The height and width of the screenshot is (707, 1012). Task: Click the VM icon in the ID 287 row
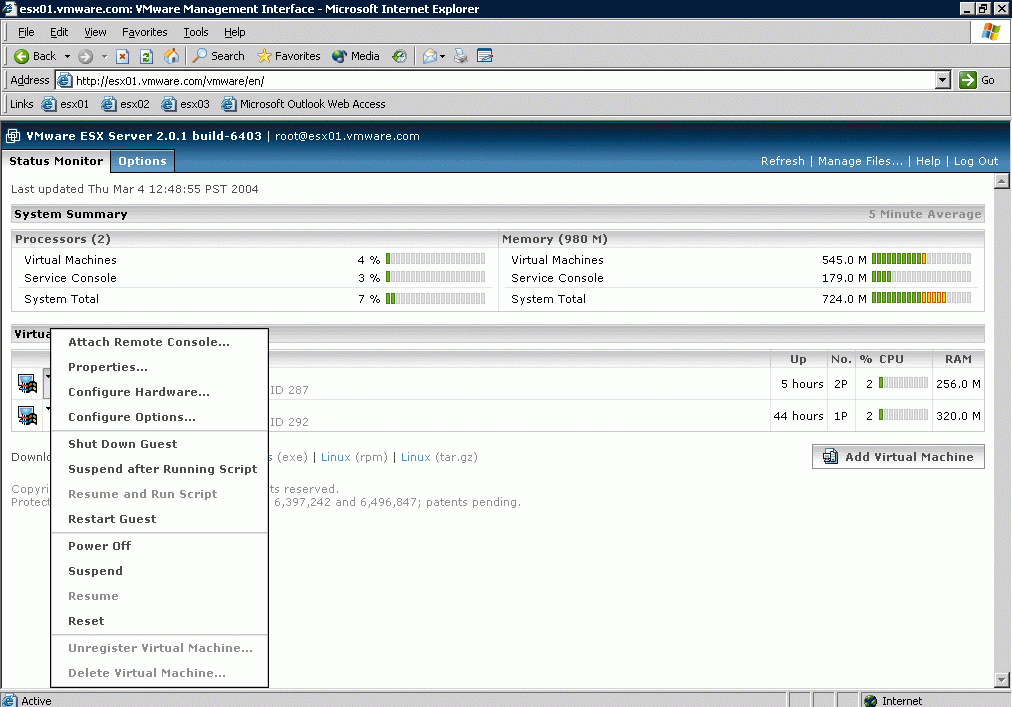click(27, 383)
